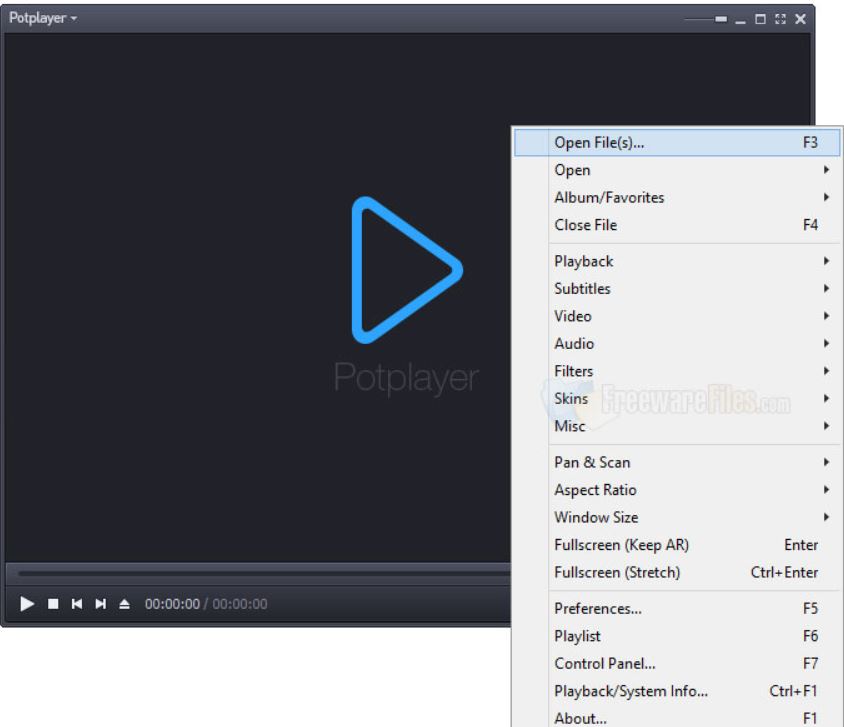This screenshot has width=844, height=727.
Task: Expand the Filters submenu
Action: click(677, 371)
